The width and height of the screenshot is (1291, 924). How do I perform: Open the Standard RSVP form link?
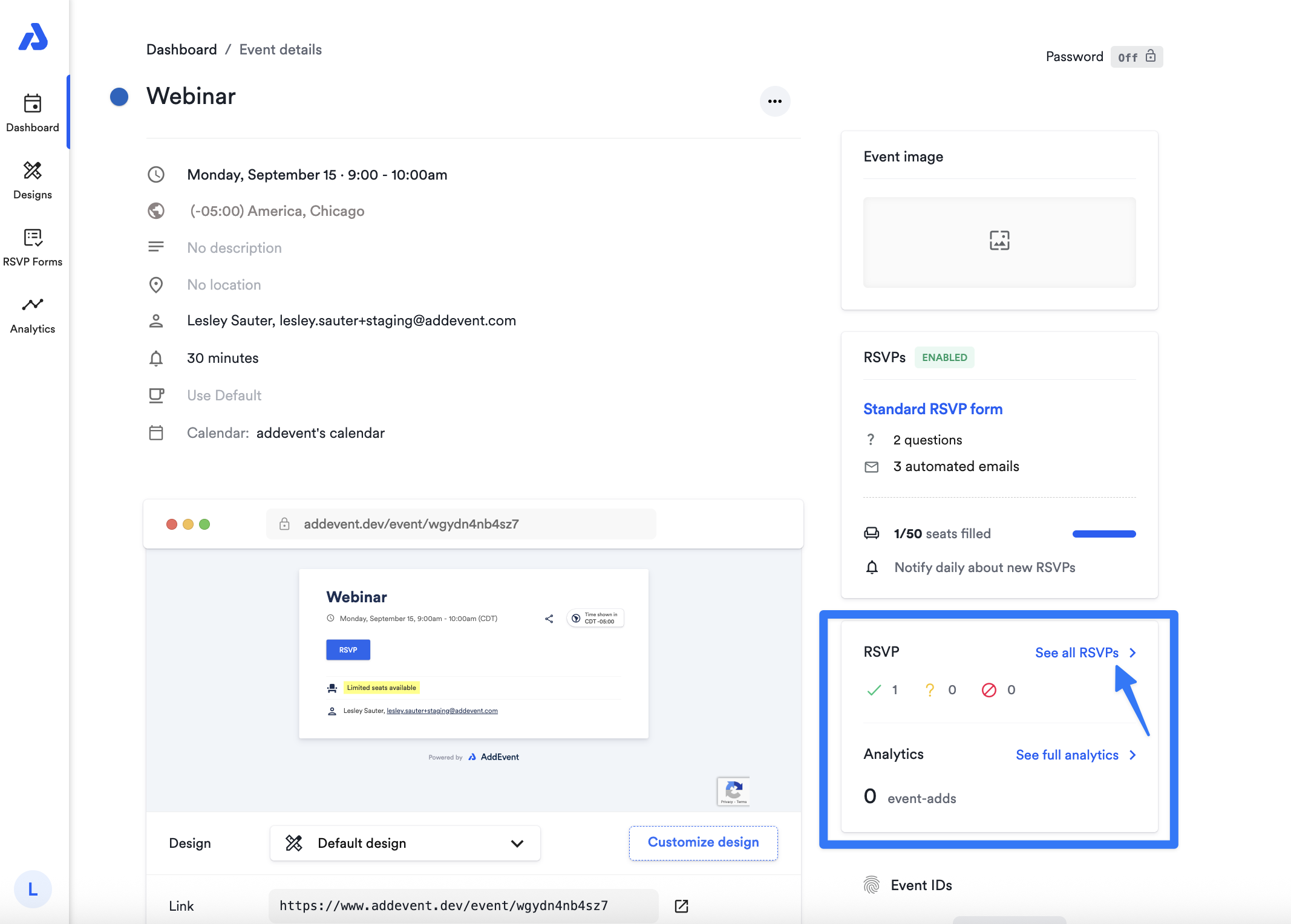point(932,409)
